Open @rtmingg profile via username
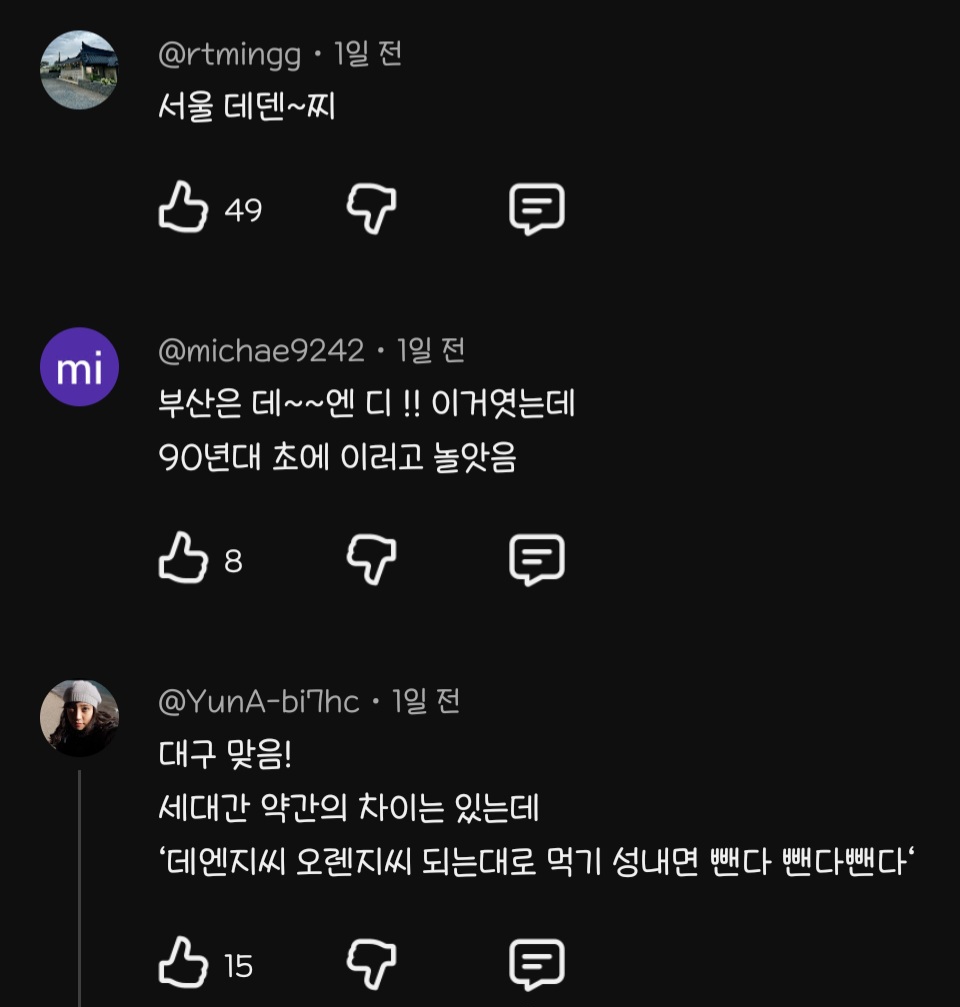 [229, 56]
